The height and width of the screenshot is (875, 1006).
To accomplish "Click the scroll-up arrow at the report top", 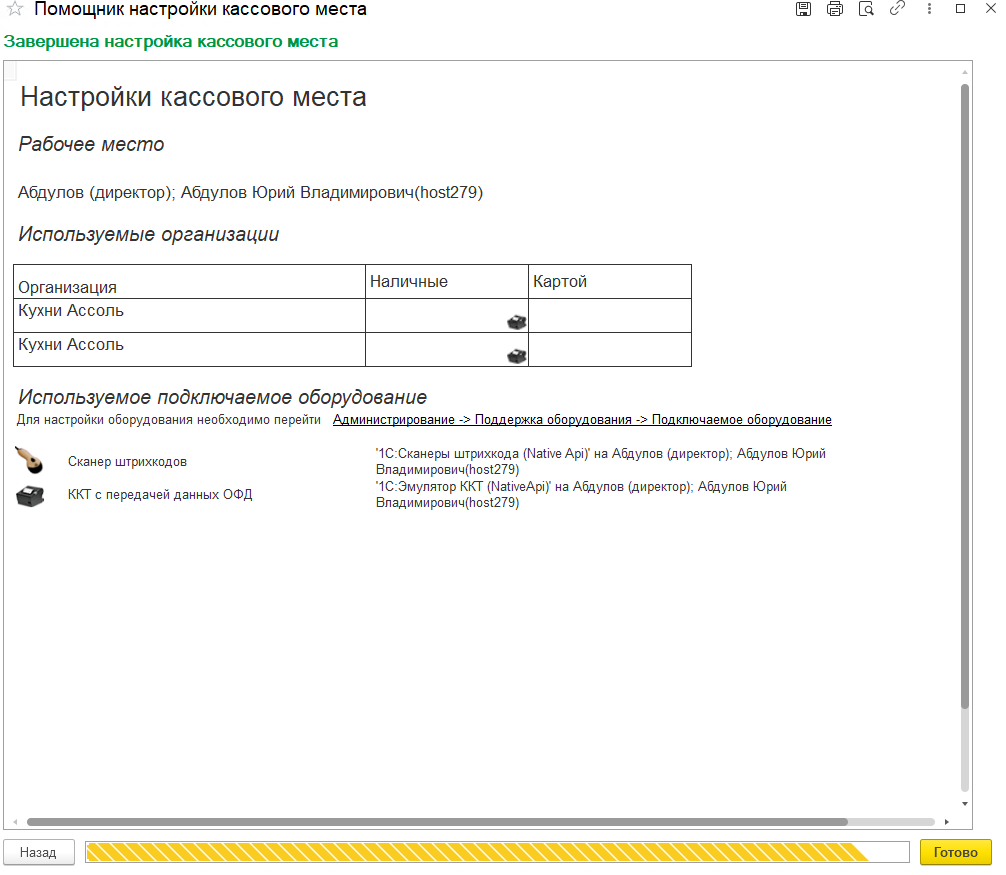I will point(965,73).
